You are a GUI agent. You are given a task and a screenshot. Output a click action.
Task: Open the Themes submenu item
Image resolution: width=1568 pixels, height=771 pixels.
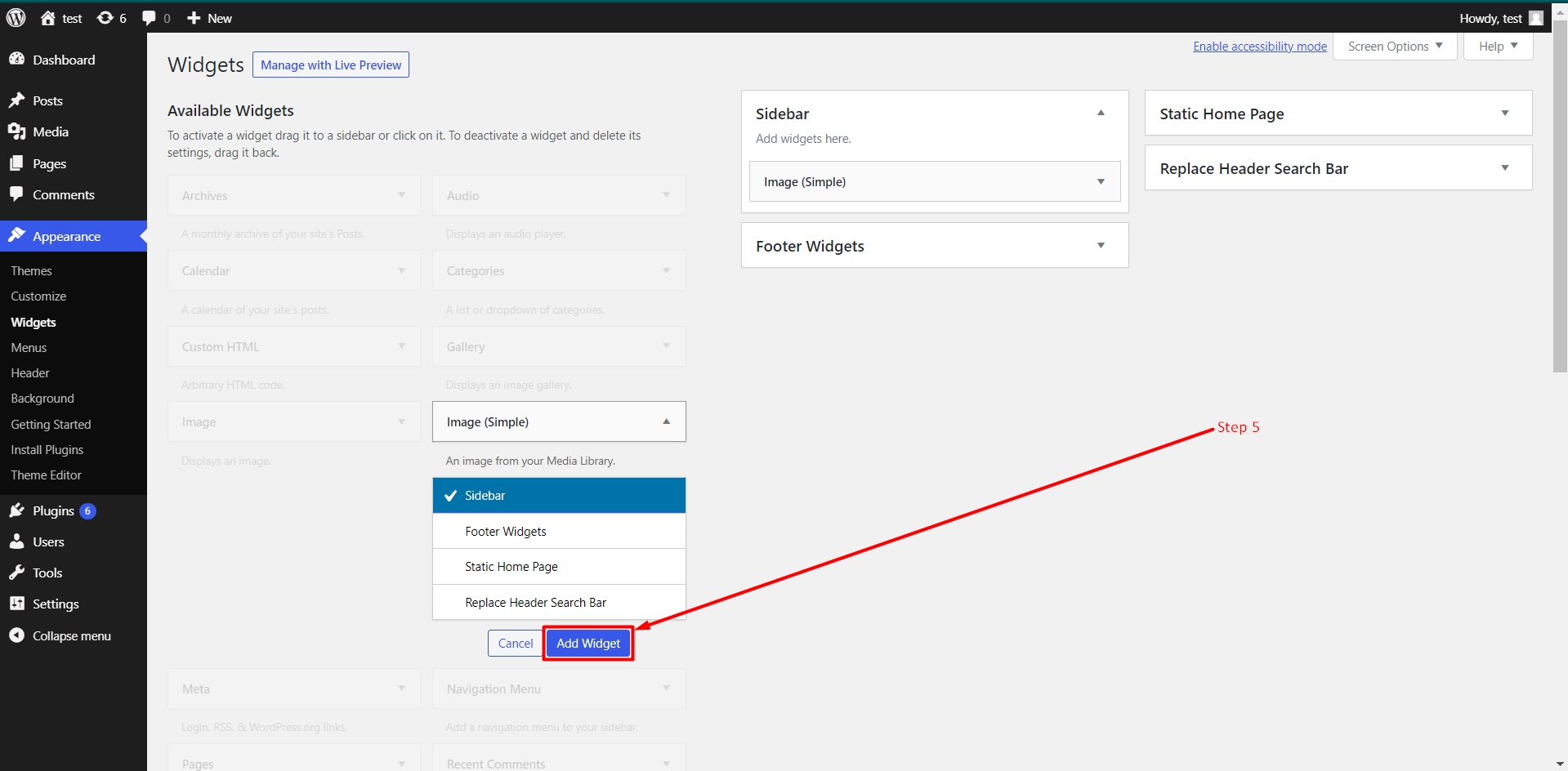coord(31,271)
